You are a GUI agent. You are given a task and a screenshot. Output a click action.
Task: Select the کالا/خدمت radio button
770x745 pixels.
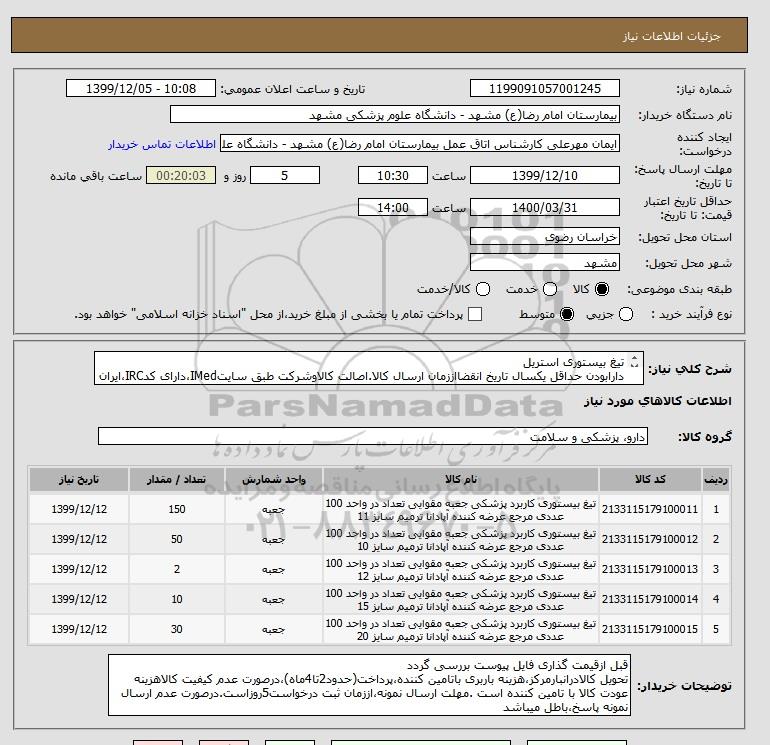[x=483, y=289]
